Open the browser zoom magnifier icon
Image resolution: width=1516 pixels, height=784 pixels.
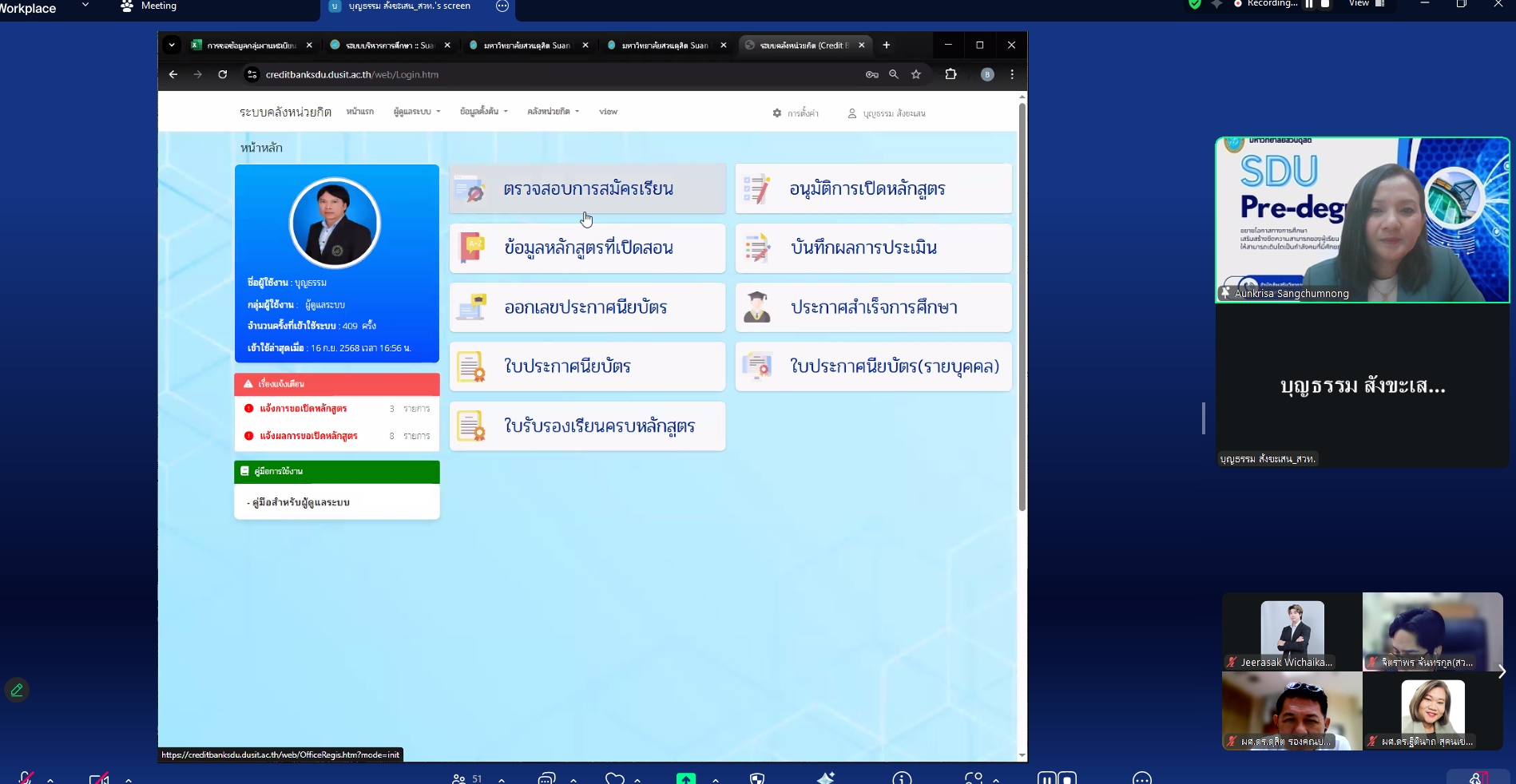894,74
